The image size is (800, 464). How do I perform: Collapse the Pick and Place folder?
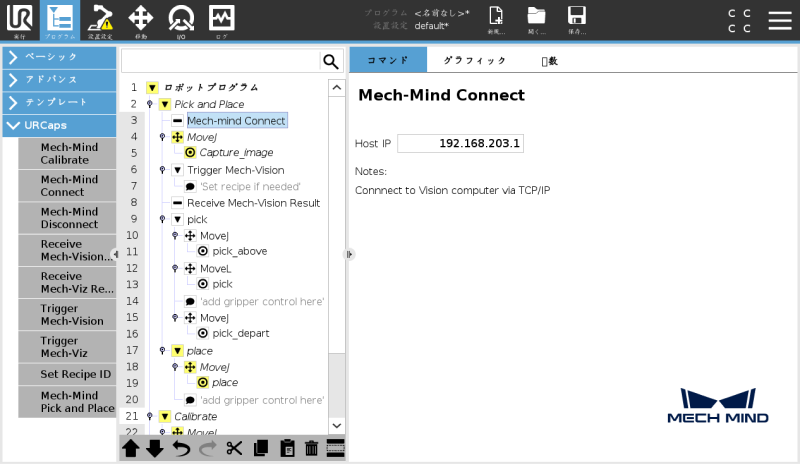pyautogui.click(x=164, y=105)
